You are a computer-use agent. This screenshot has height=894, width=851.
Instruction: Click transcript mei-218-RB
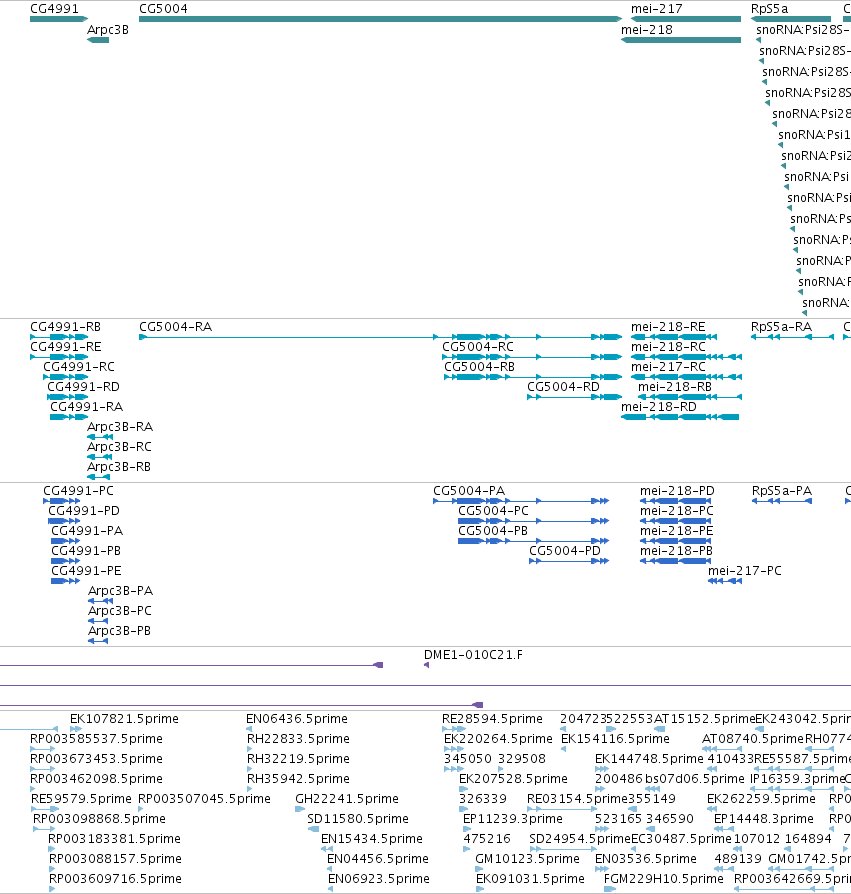pos(675,387)
